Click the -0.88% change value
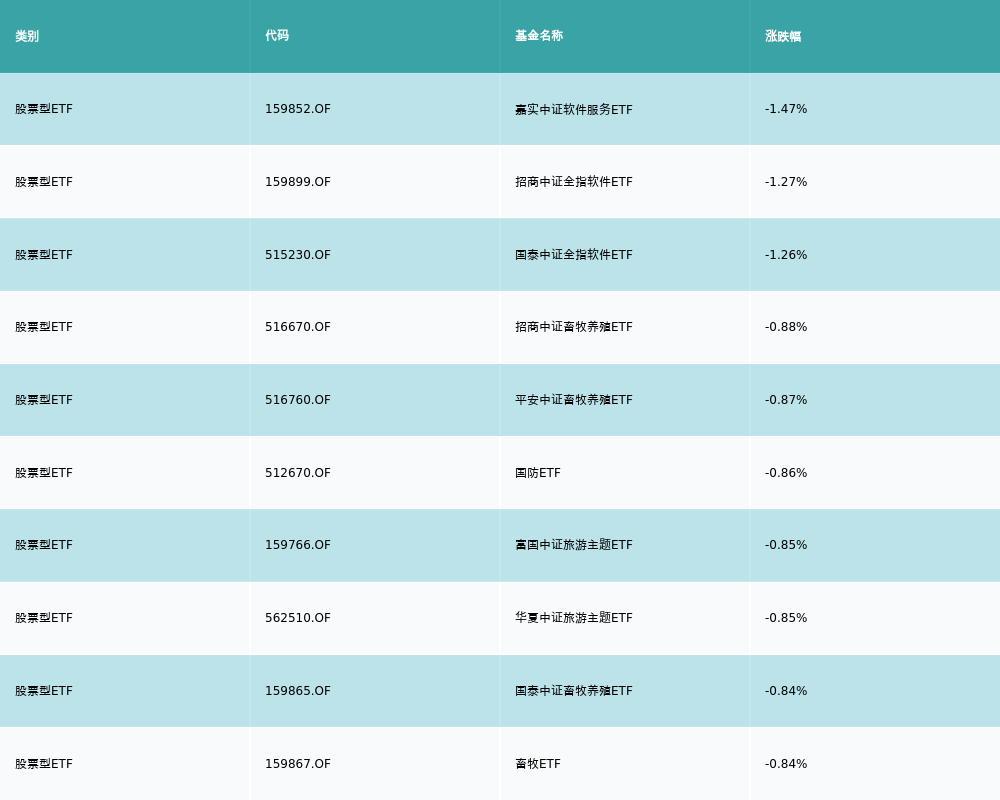 coord(786,327)
